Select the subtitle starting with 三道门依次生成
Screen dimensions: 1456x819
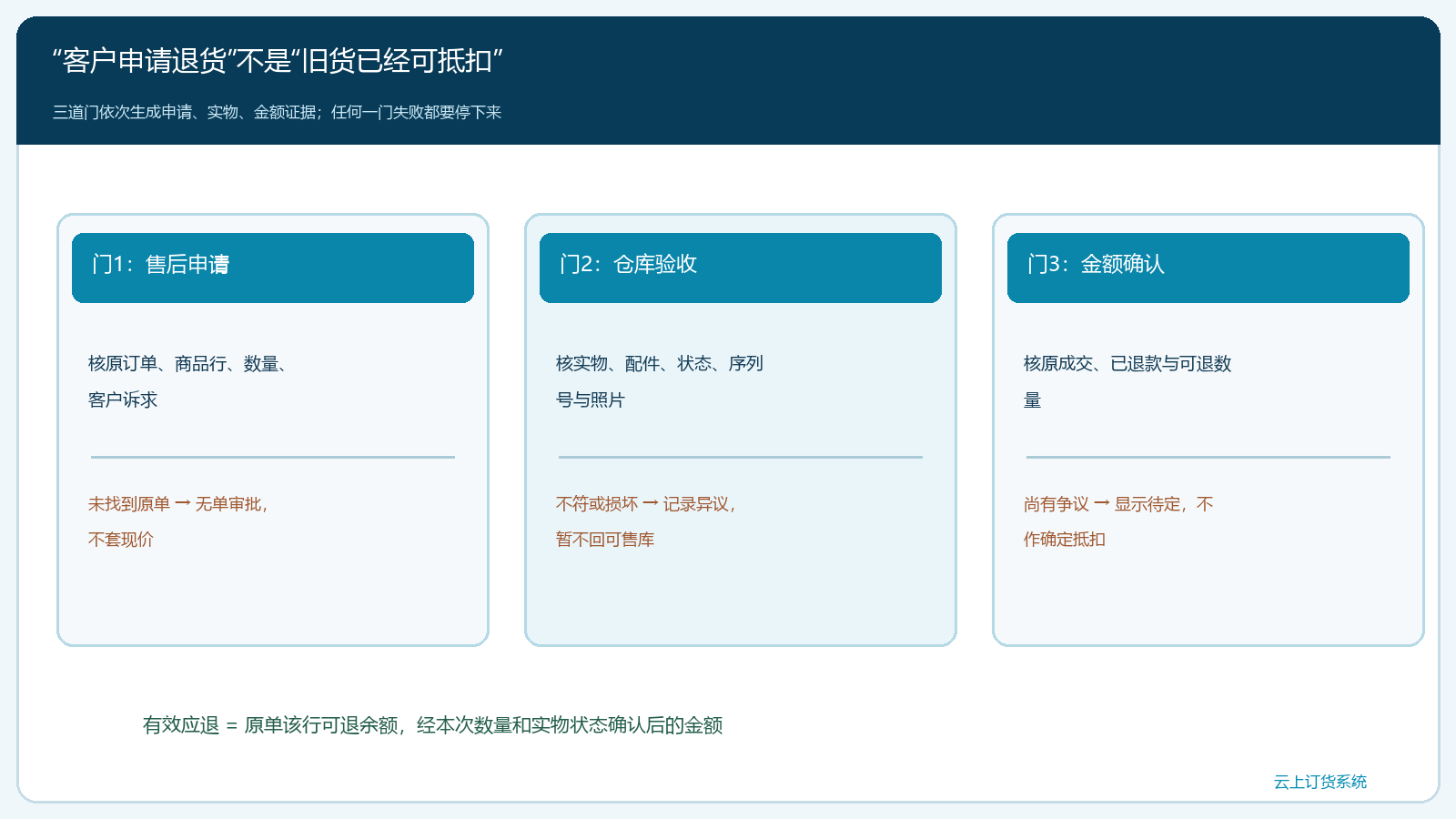point(277,112)
